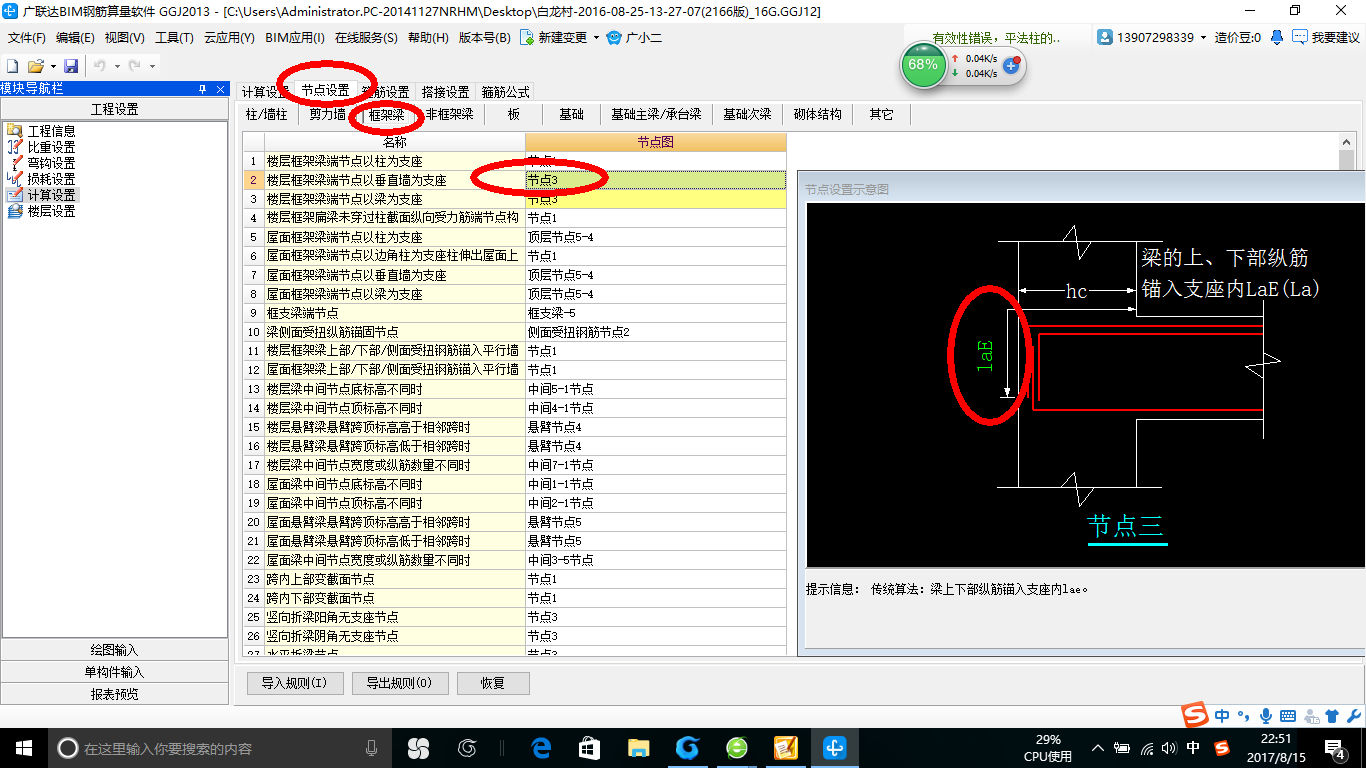Open the 工具(T) menu
The width and height of the screenshot is (1366, 768).
174,38
